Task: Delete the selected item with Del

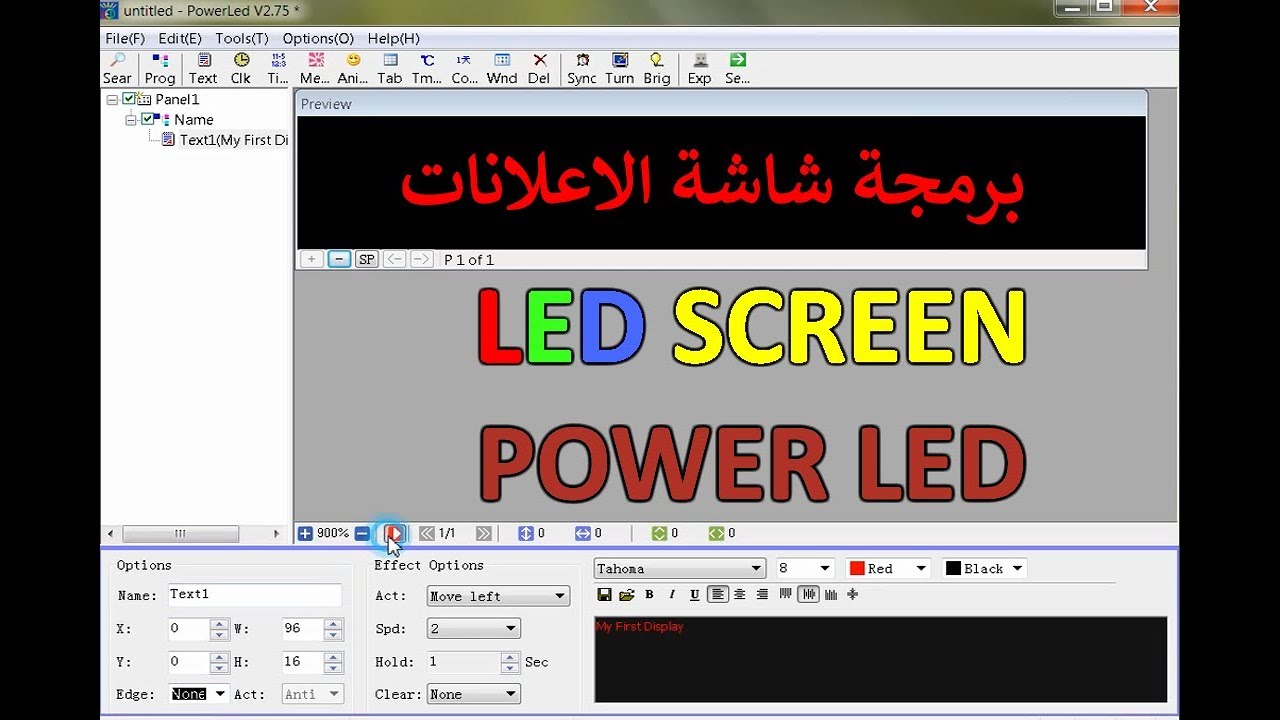Action: pos(540,69)
